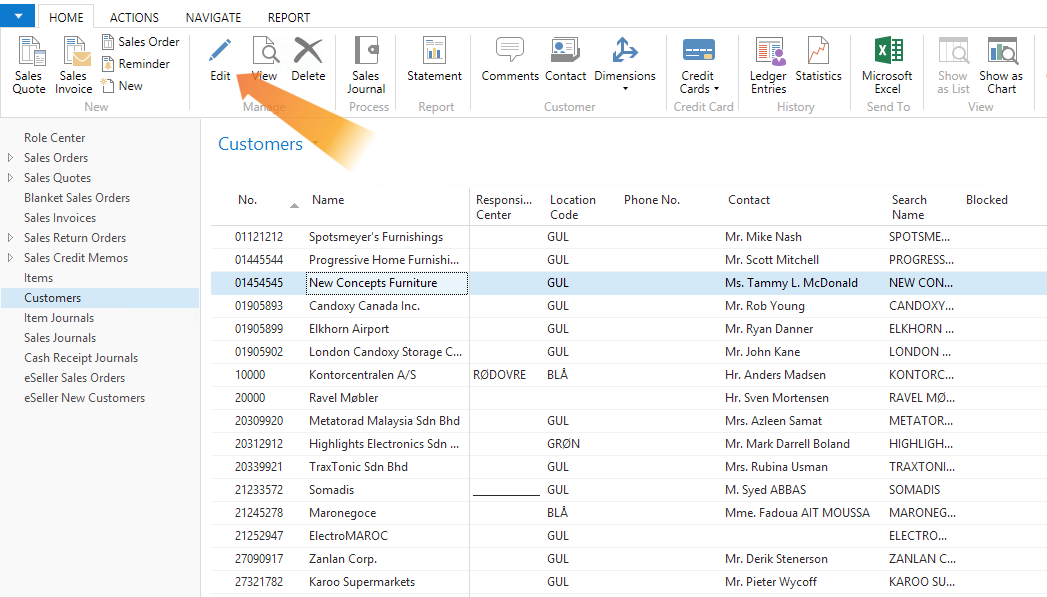Click the Sales Order ribbon button

[x=141, y=42]
